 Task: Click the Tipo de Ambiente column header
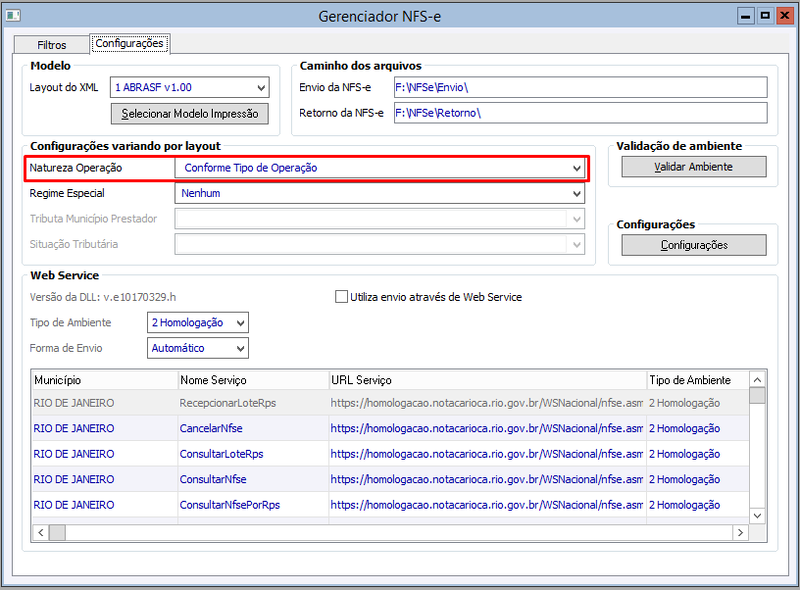[697, 380]
